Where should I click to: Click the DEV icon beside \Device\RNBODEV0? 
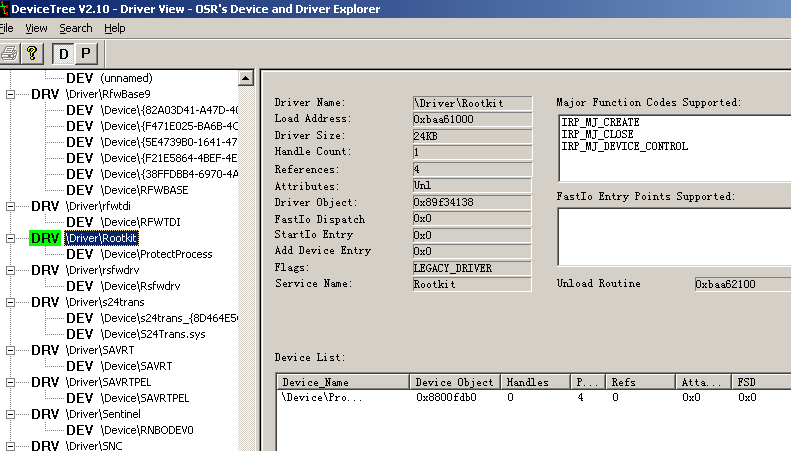point(79,430)
